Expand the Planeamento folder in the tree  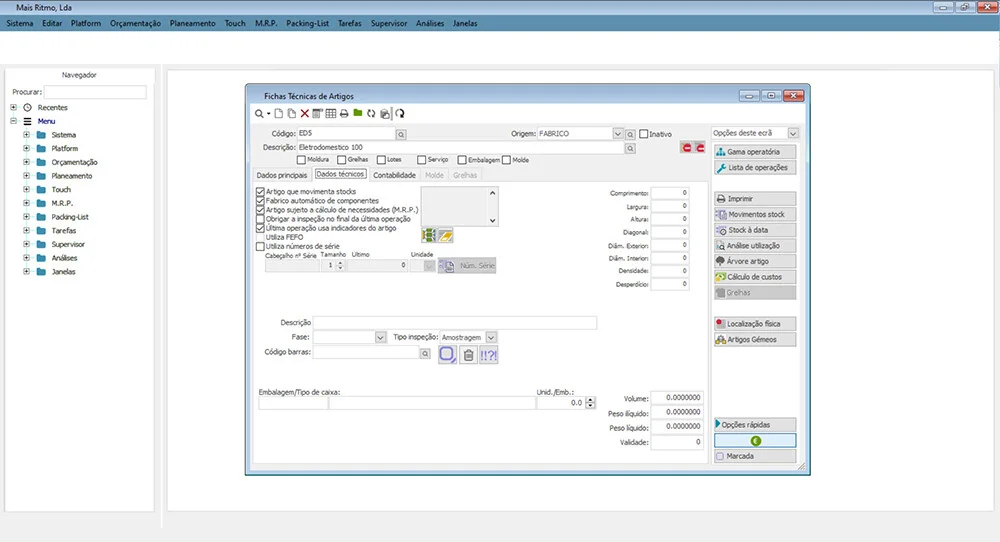click(26, 176)
